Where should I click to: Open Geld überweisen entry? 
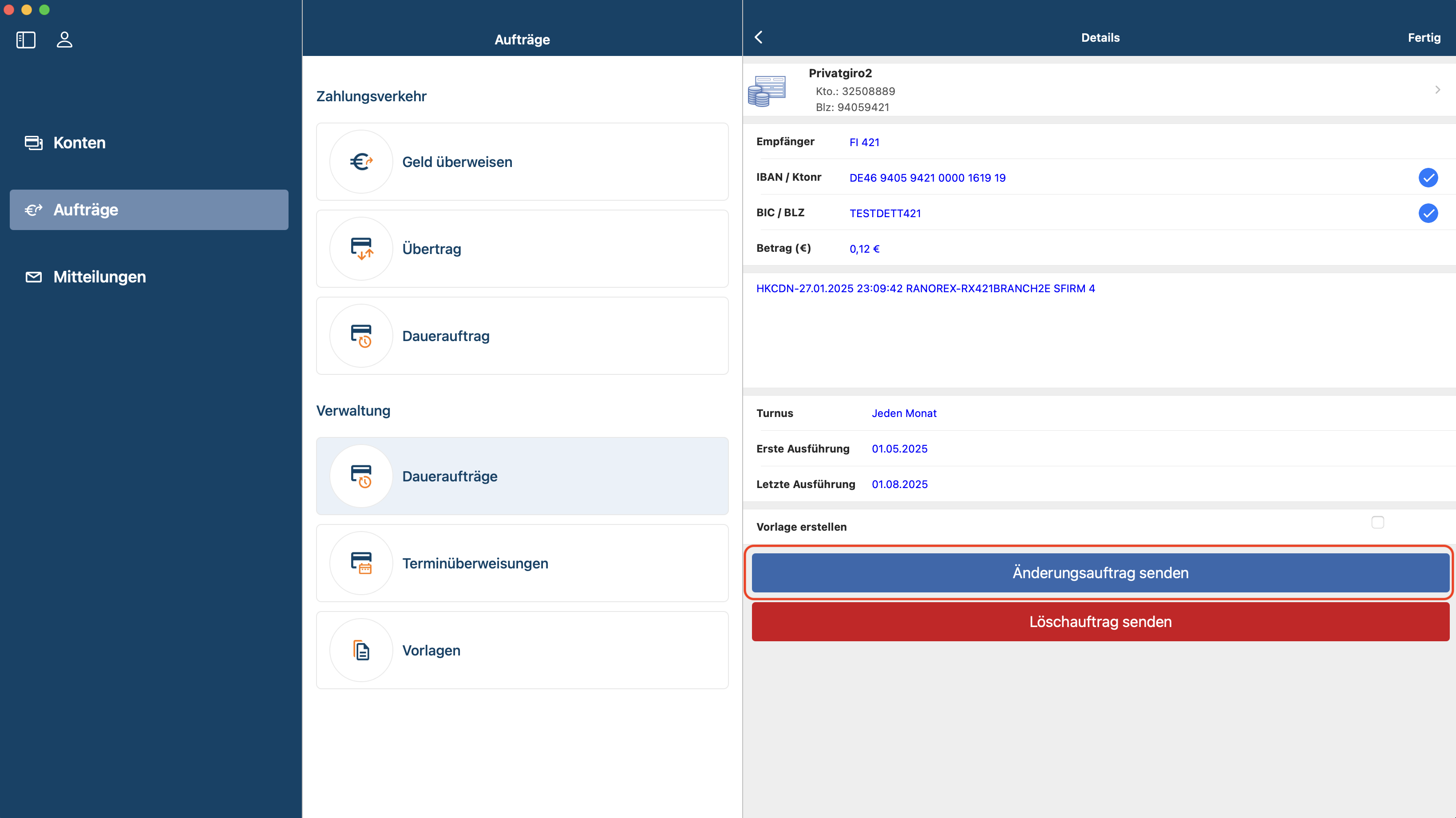click(522, 162)
